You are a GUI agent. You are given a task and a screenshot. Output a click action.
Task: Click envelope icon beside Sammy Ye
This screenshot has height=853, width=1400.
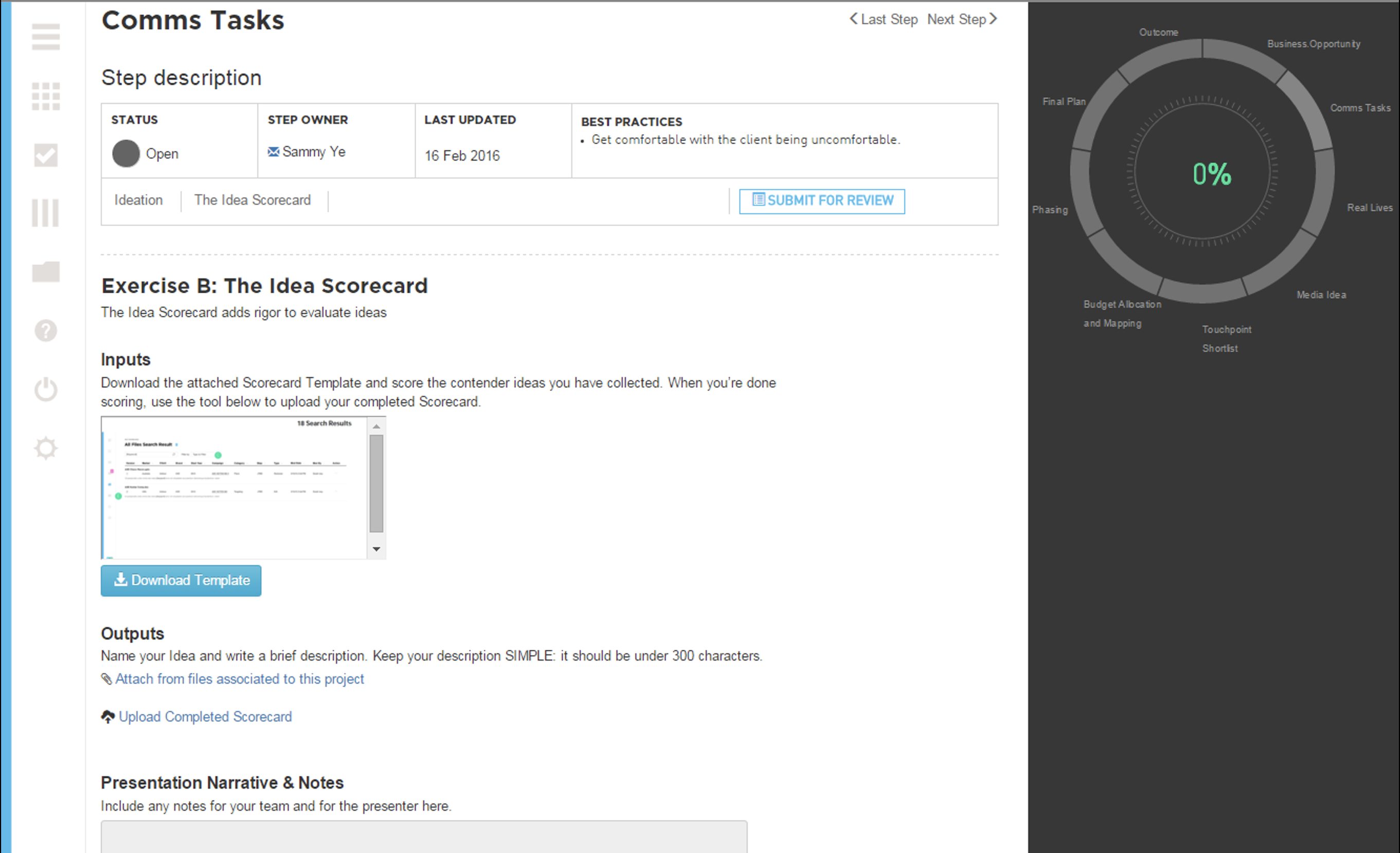coord(273,152)
